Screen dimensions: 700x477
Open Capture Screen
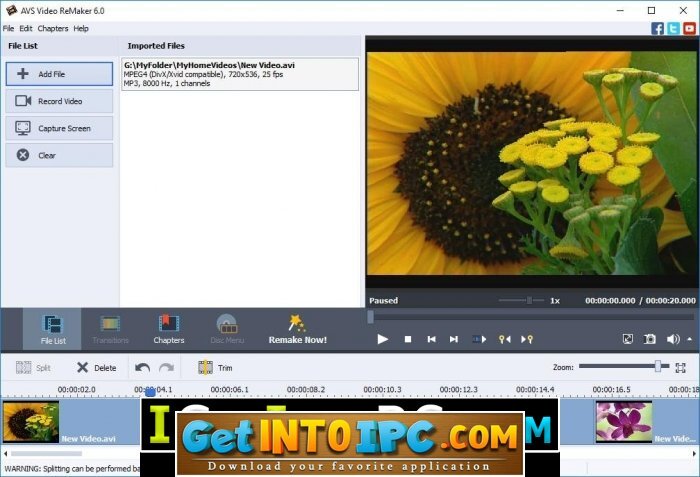tap(59, 128)
